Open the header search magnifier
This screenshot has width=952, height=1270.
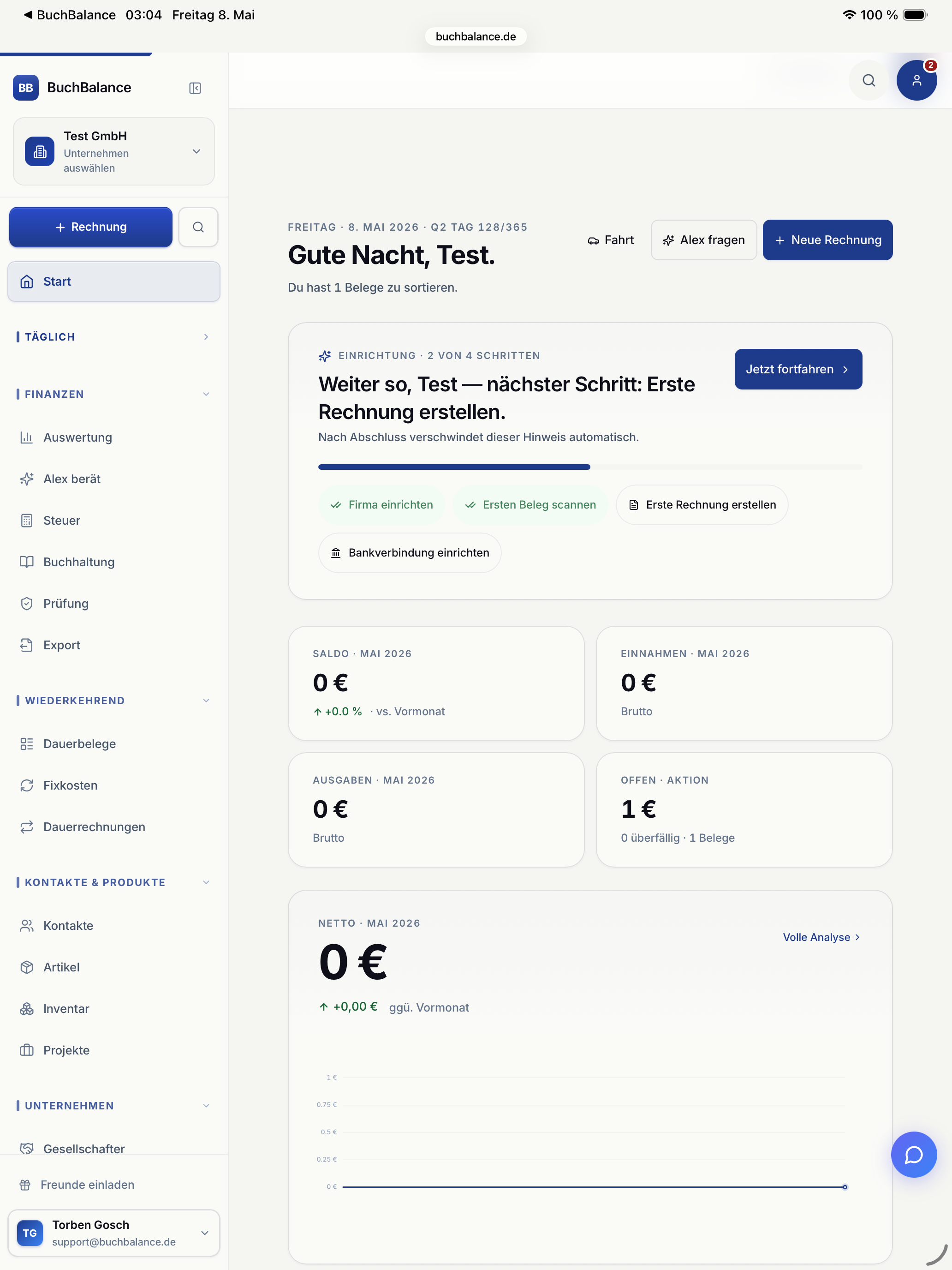coord(868,80)
